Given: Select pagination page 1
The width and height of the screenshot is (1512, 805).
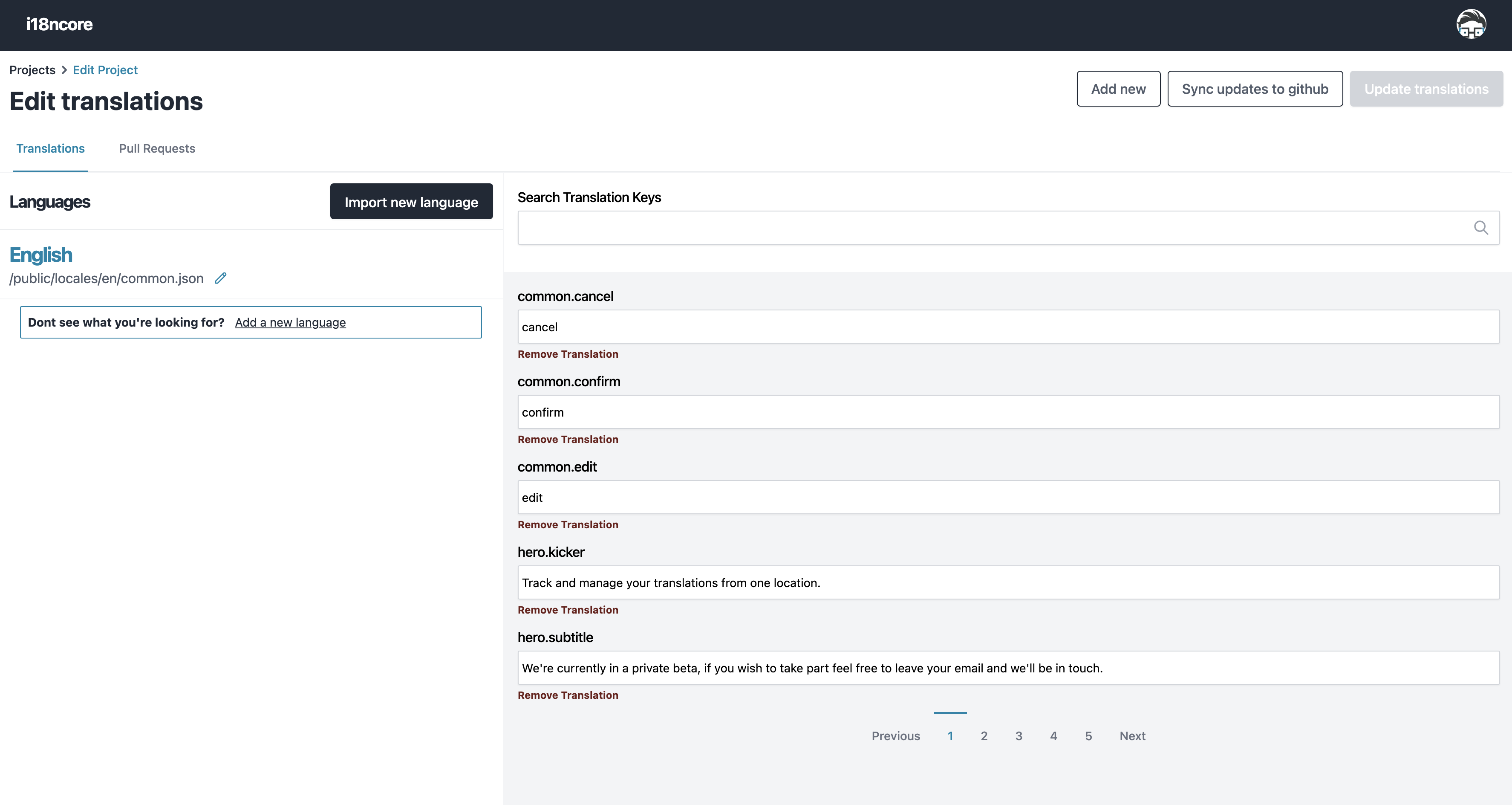Looking at the screenshot, I should coord(950,736).
